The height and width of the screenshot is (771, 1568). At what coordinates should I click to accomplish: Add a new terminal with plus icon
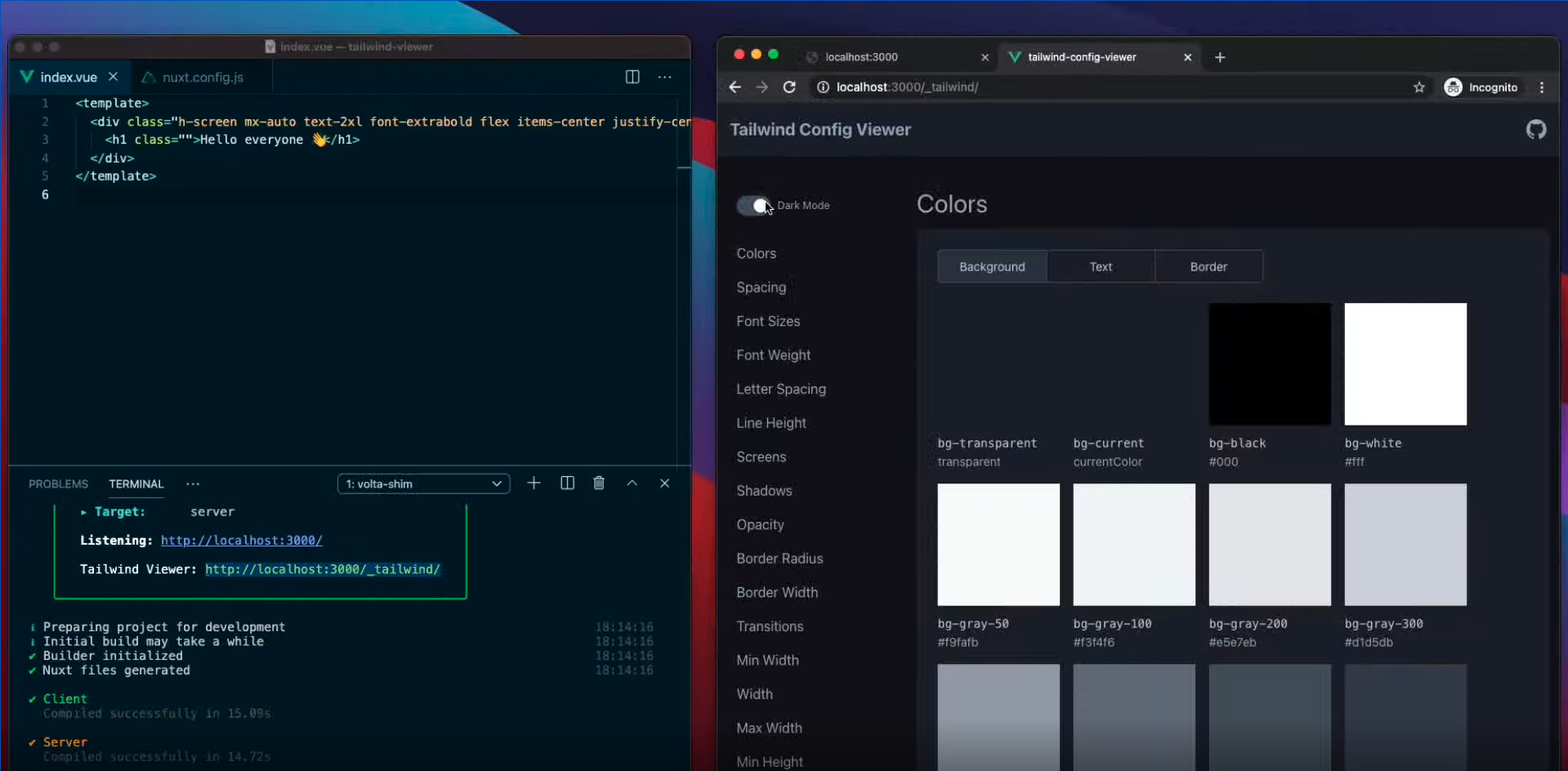[534, 484]
